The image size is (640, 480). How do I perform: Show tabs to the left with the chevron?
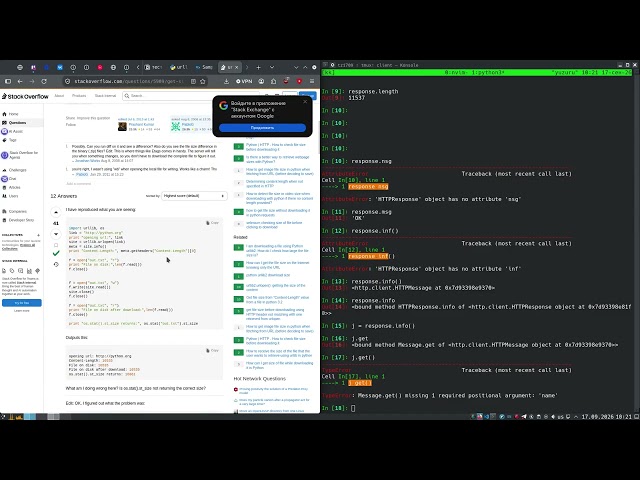point(138,67)
